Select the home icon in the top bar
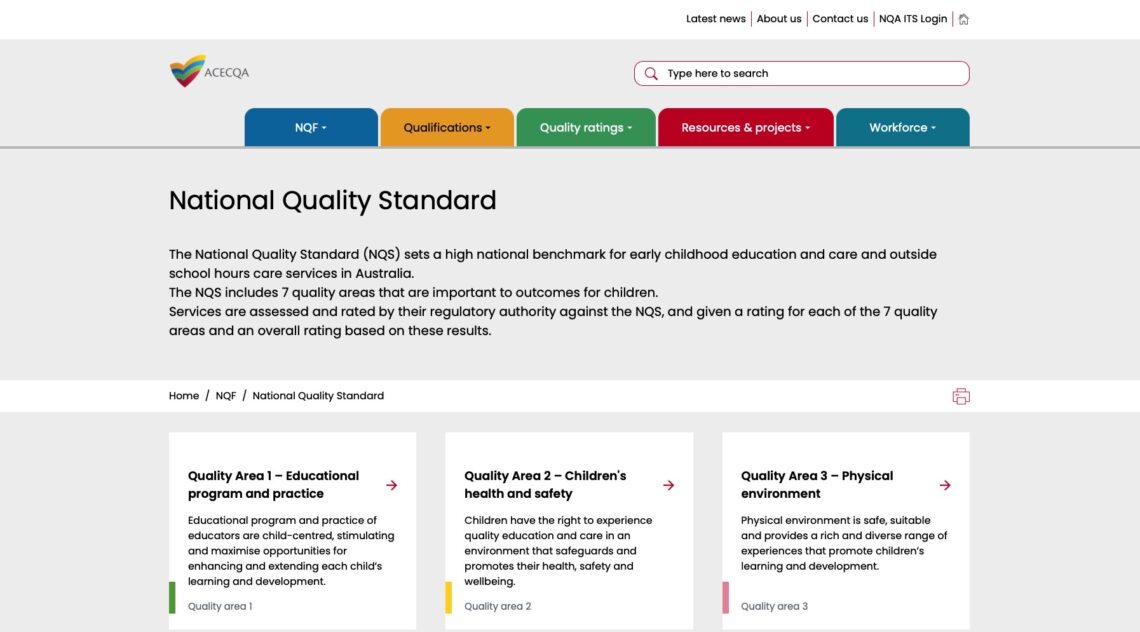 tap(963, 18)
